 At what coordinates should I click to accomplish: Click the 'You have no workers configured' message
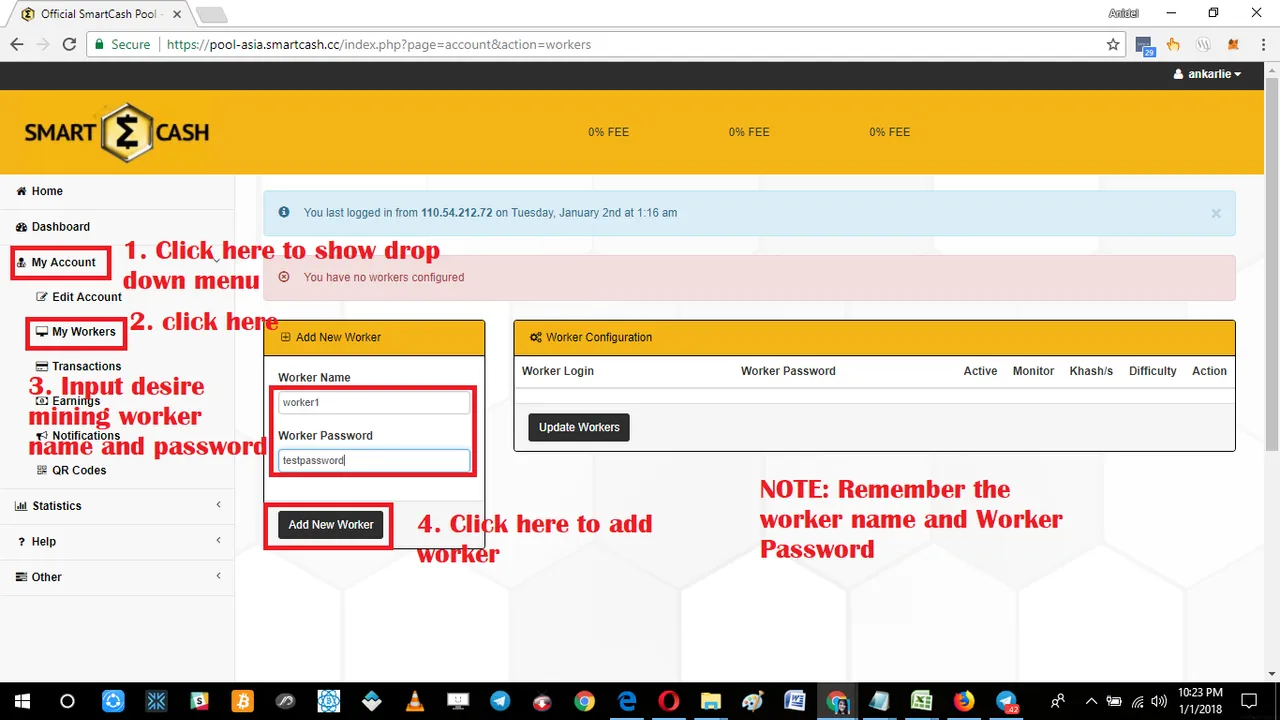pos(384,277)
